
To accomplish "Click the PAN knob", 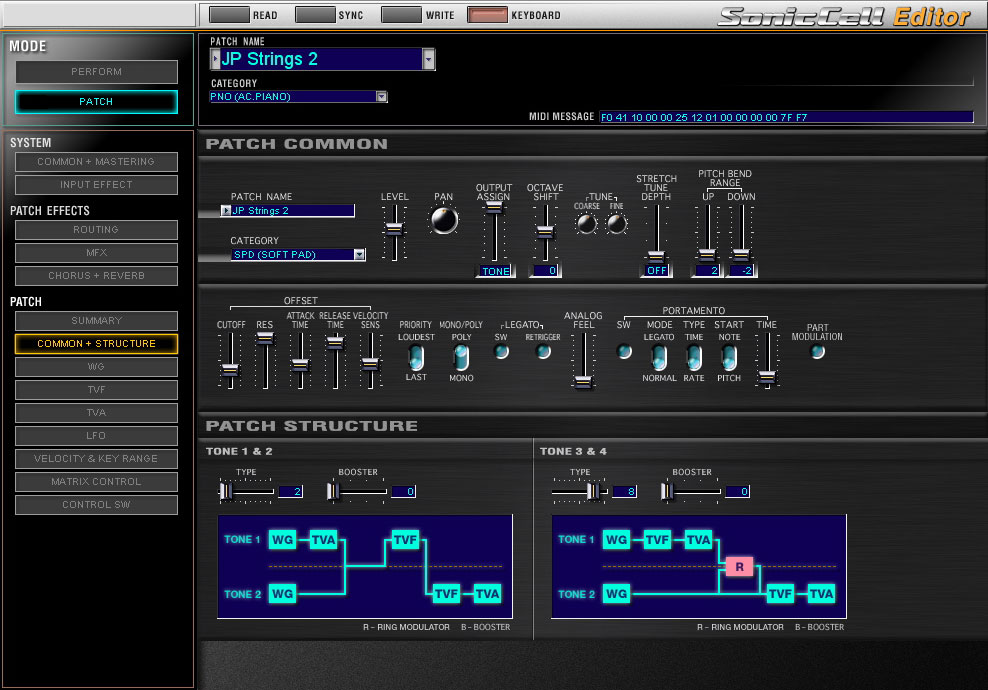I will [444, 221].
